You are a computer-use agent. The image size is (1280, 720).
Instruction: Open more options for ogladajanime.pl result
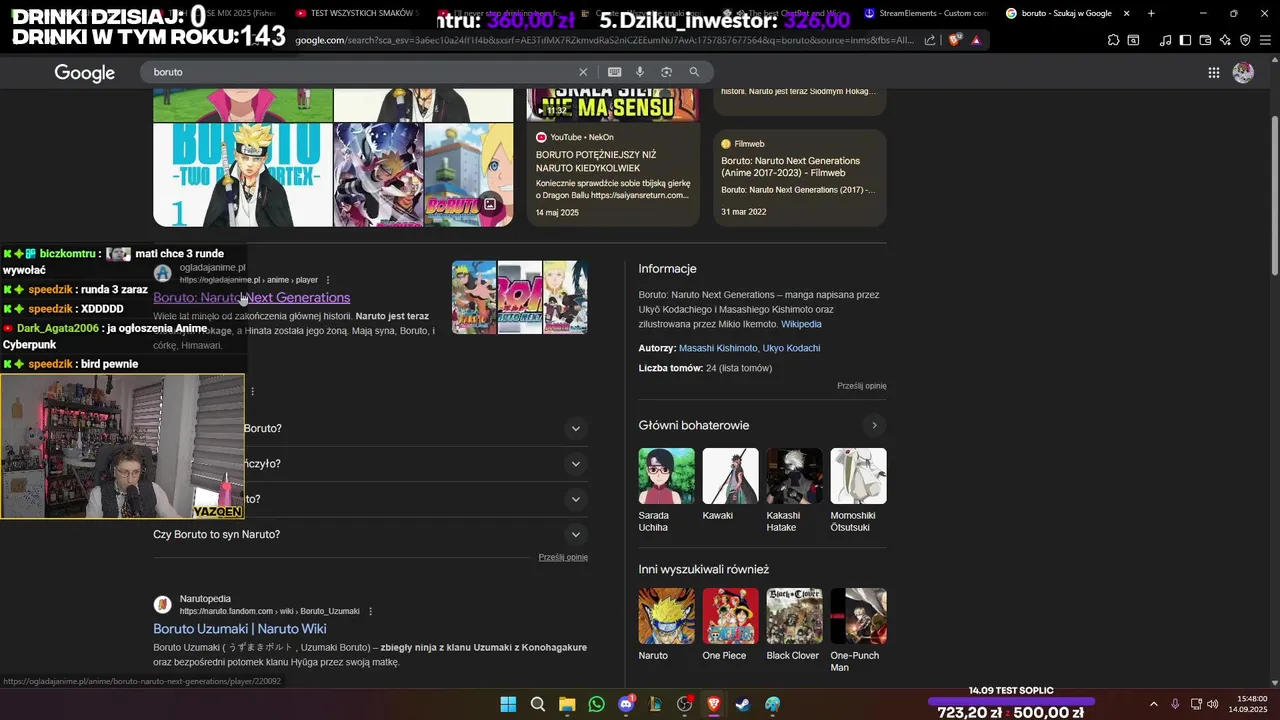(328, 280)
